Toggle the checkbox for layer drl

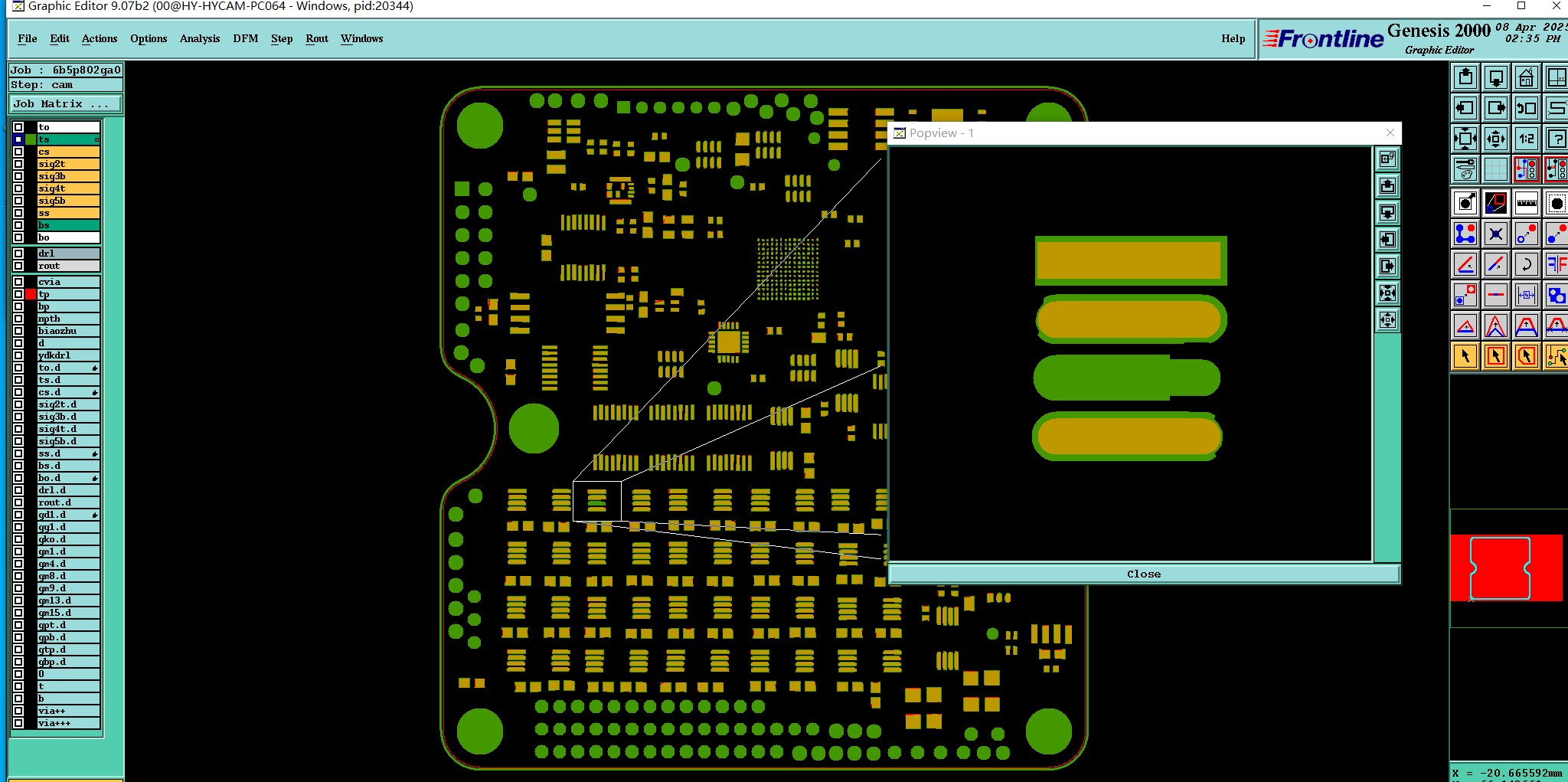click(x=18, y=254)
